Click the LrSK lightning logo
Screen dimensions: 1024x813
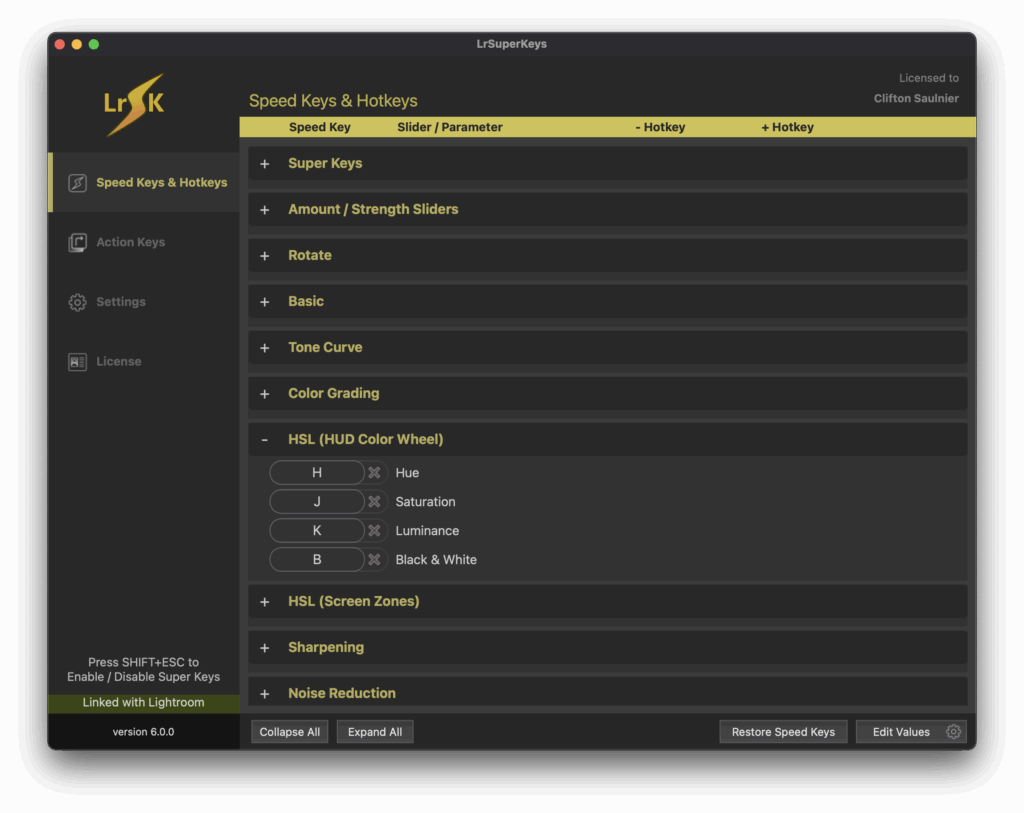pos(135,104)
